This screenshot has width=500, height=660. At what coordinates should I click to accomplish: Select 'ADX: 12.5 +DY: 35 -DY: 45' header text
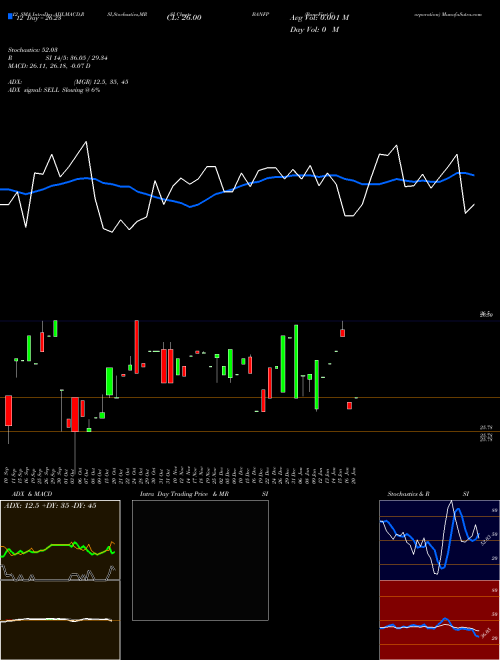coord(50,506)
